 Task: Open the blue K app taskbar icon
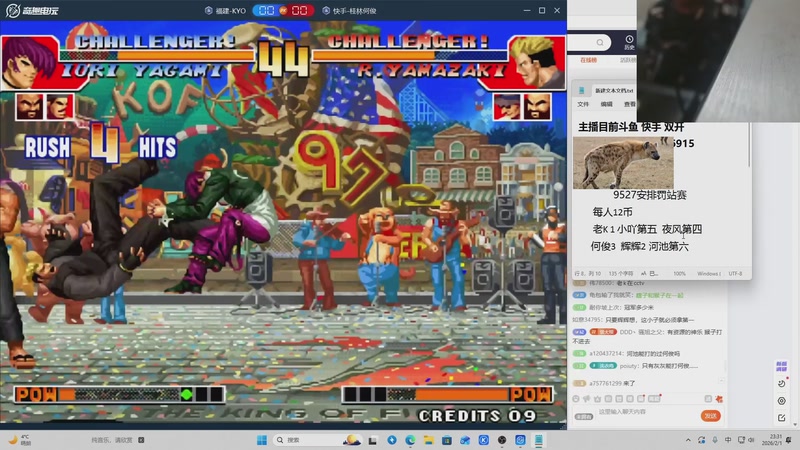click(484, 440)
